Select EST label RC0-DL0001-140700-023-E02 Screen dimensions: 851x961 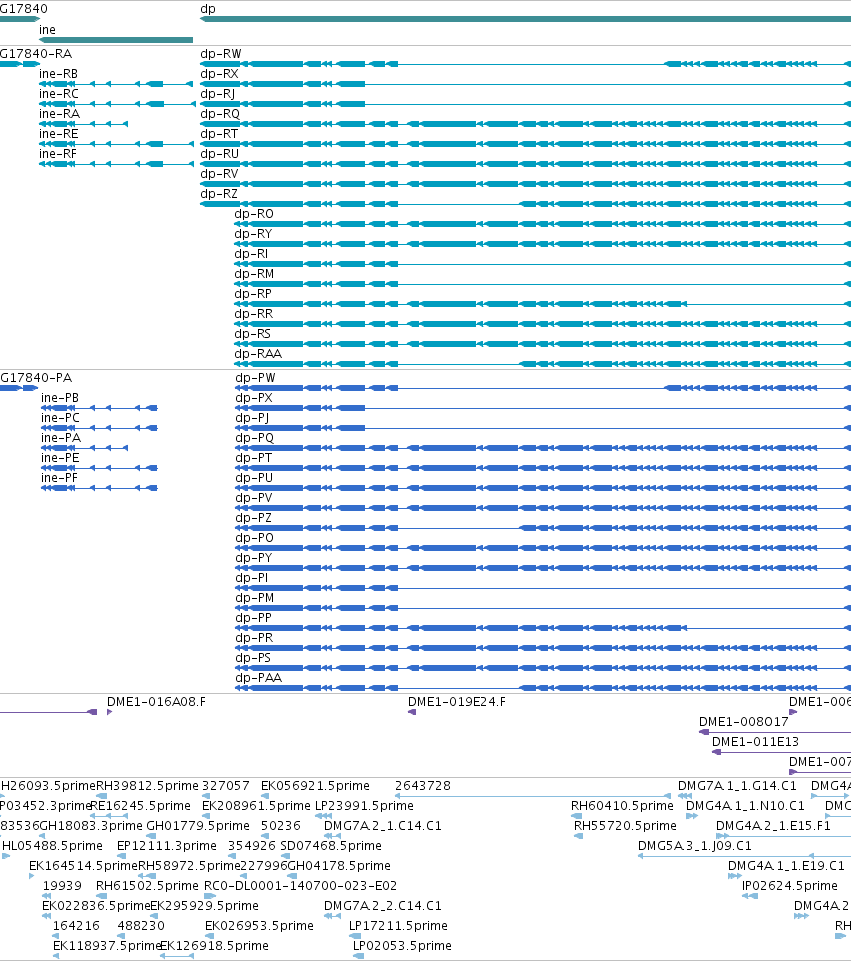(x=300, y=886)
